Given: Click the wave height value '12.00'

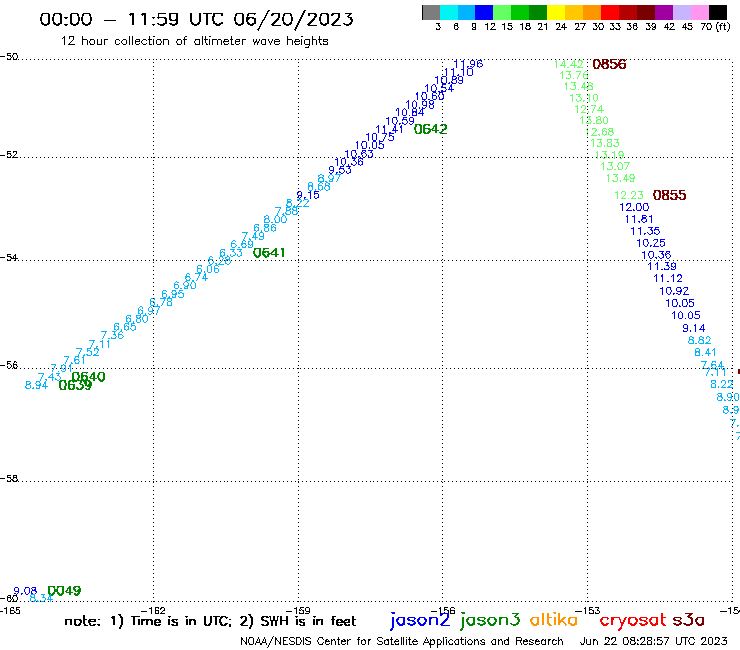Looking at the screenshot, I should point(634,207).
